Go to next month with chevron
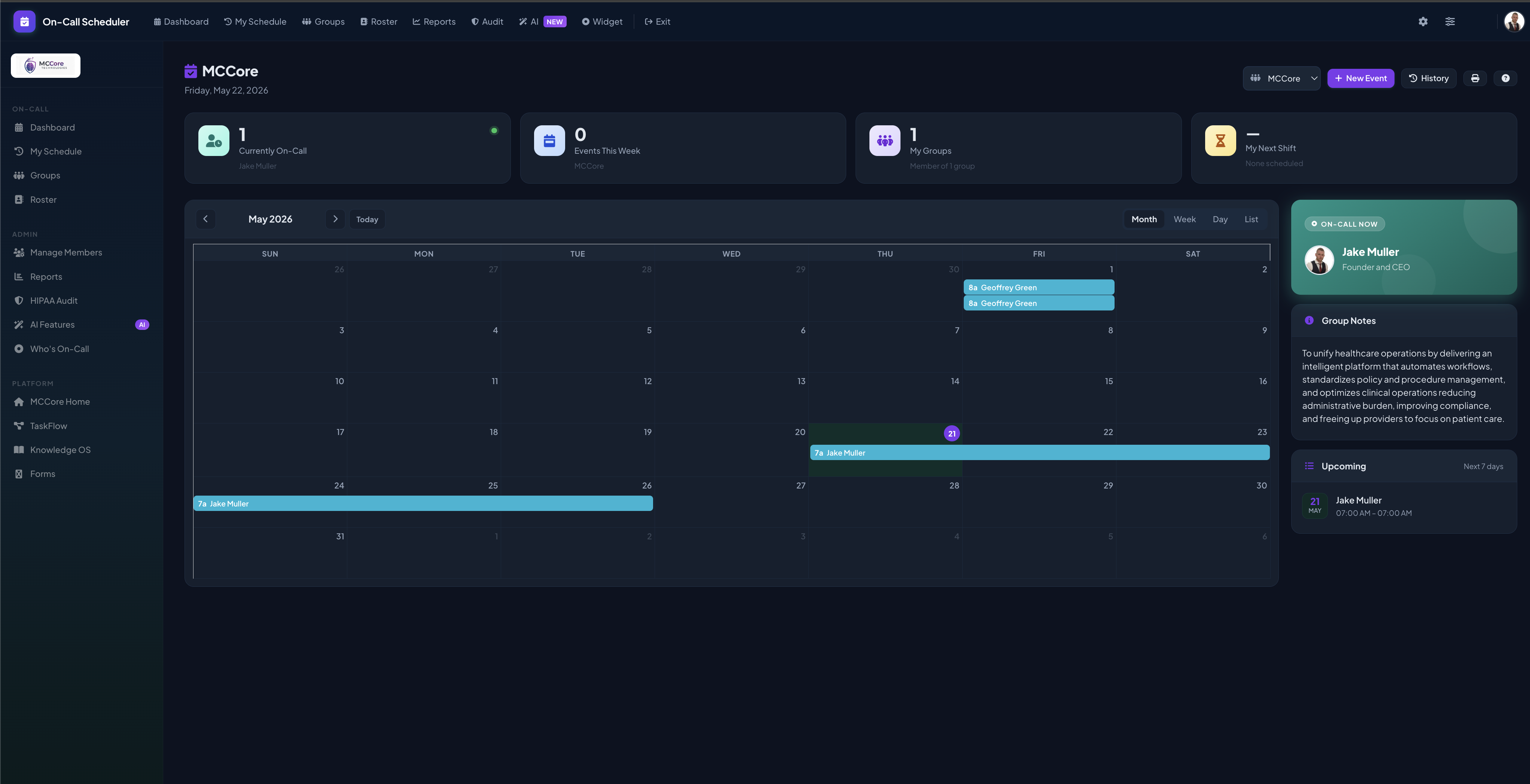 335,219
